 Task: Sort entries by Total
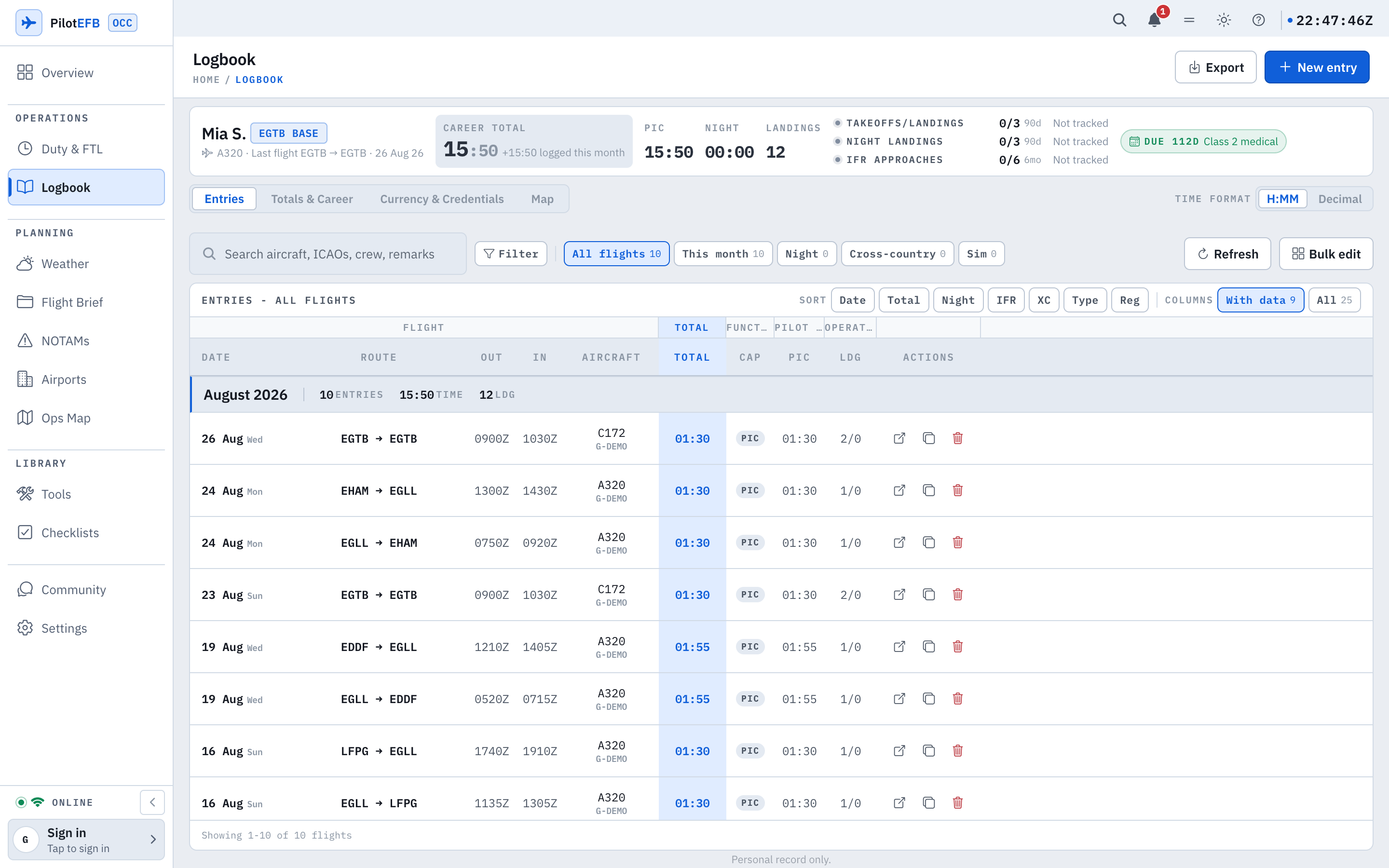[x=903, y=300]
